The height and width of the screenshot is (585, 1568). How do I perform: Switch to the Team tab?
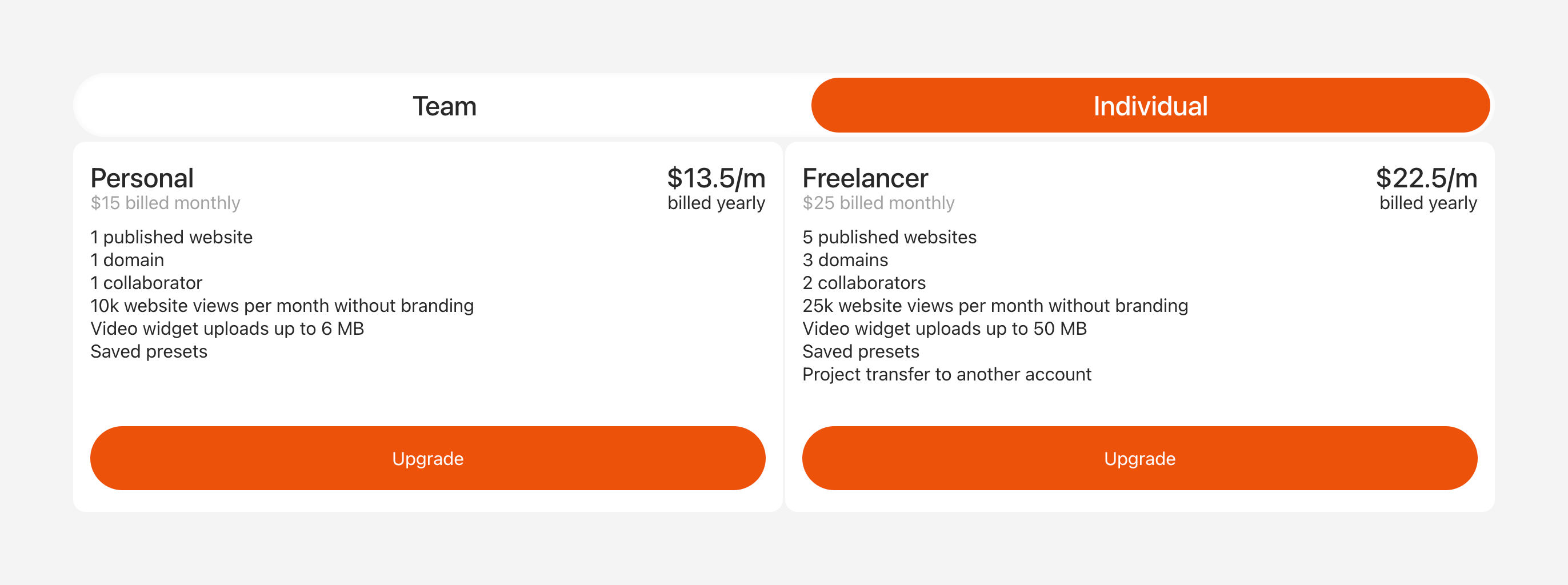pyautogui.click(x=445, y=106)
